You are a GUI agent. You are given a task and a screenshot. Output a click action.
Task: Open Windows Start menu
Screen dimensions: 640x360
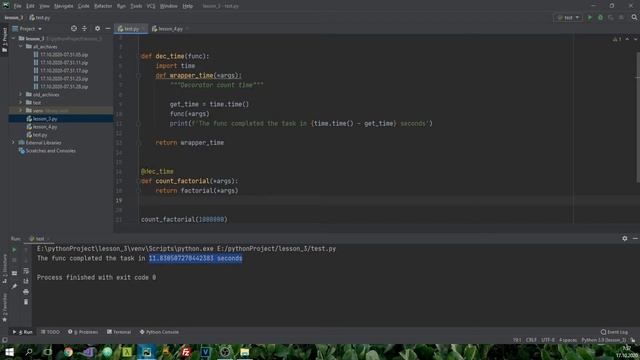9,352
